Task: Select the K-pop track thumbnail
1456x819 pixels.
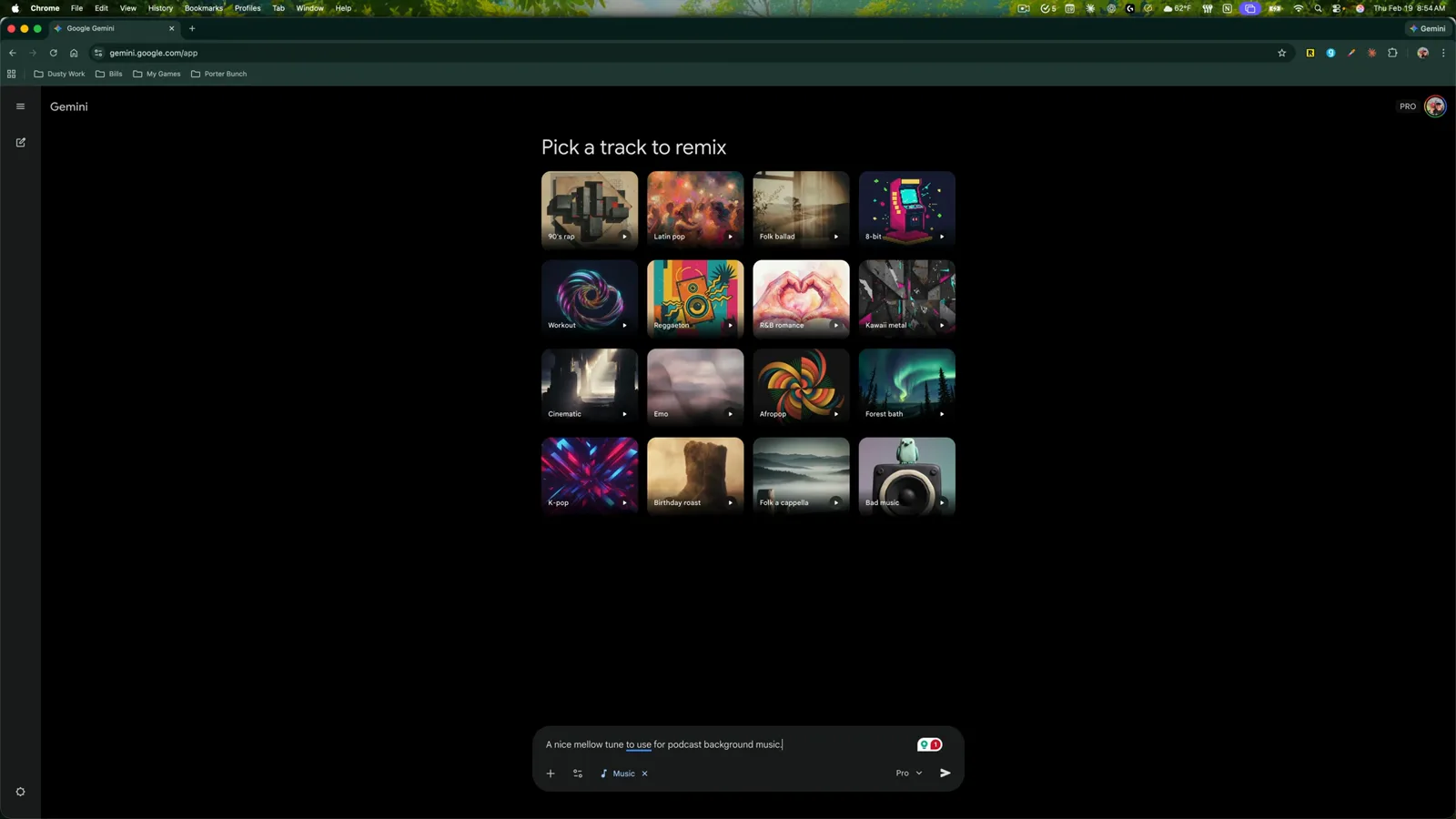Action: 590,476
